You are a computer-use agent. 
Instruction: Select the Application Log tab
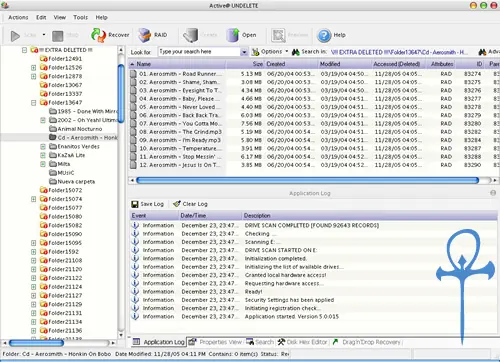click(x=158, y=342)
